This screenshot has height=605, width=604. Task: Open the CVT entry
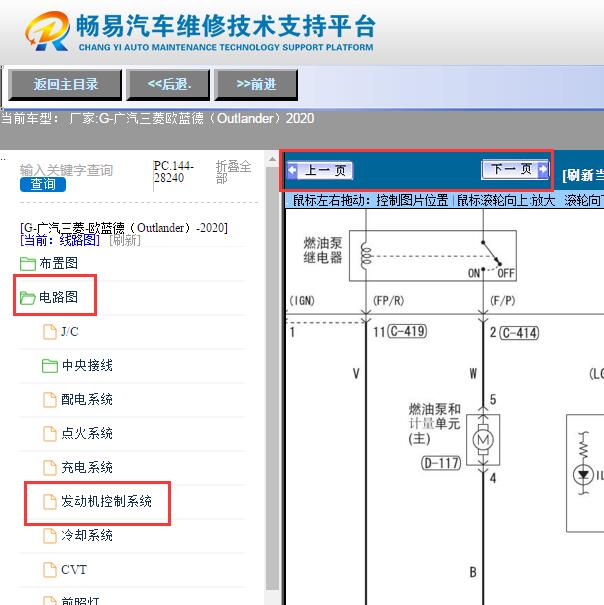(74, 570)
